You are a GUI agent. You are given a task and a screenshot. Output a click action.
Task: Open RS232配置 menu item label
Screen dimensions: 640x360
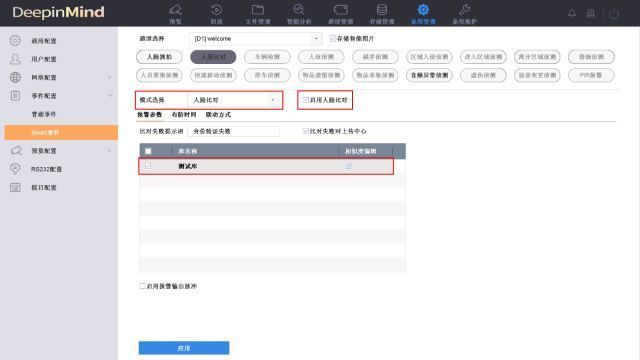point(46,169)
